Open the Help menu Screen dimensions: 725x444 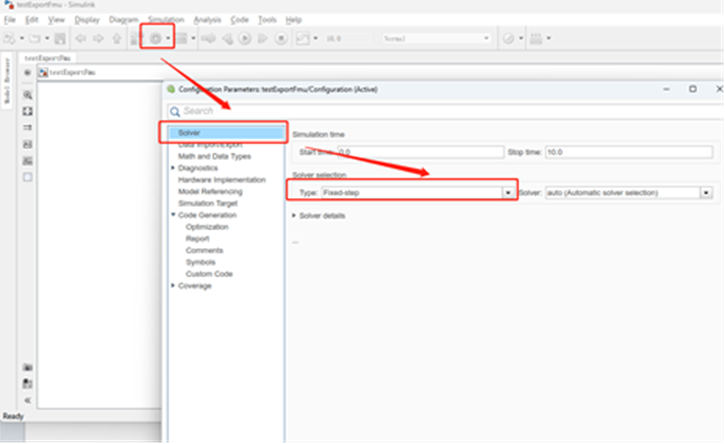coord(294,20)
